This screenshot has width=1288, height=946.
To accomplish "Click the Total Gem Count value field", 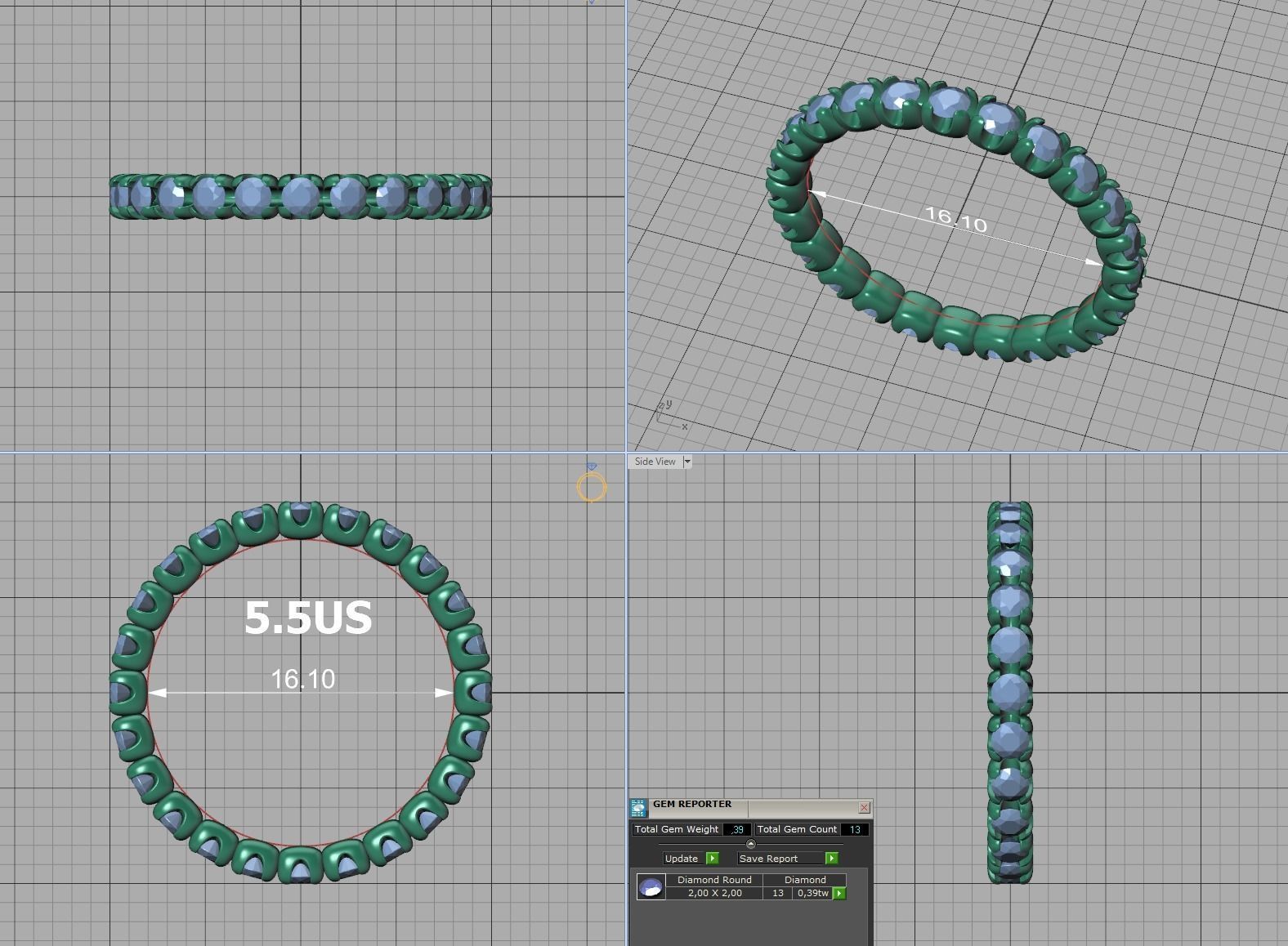I will click(854, 829).
